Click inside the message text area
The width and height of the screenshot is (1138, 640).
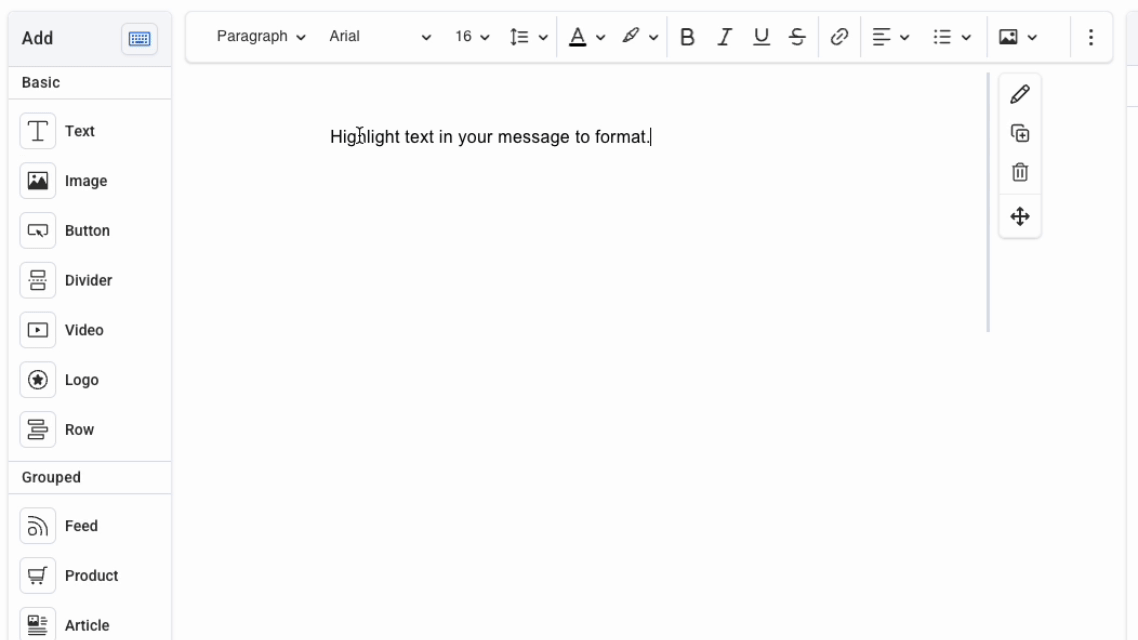490,137
